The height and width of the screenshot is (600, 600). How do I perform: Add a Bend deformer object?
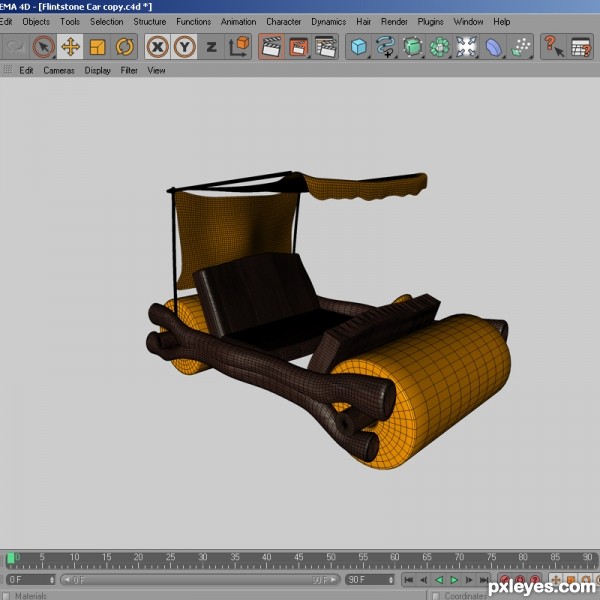click(x=493, y=47)
